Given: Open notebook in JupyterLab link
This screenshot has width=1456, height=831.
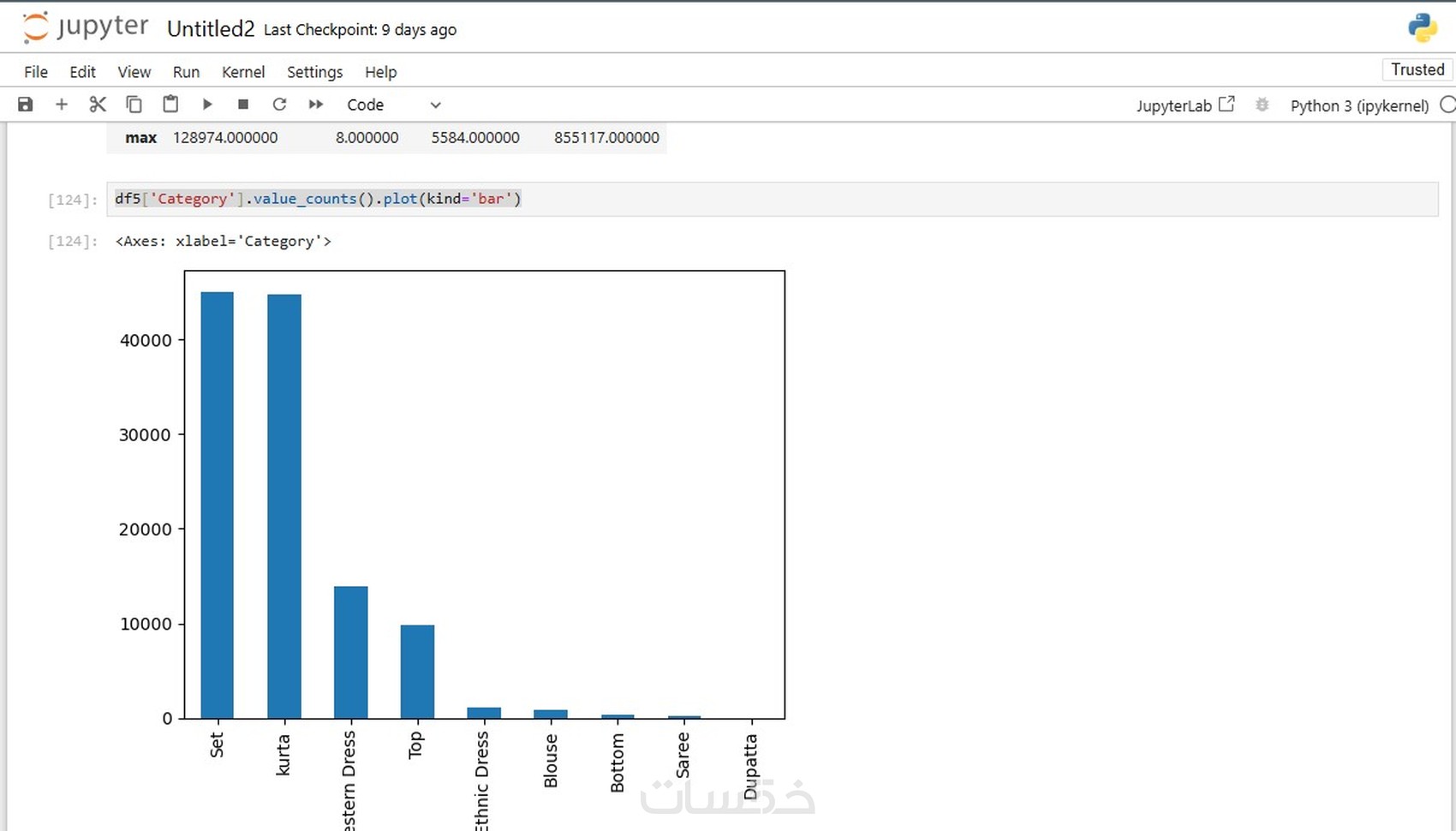Looking at the screenshot, I should tap(1185, 105).
